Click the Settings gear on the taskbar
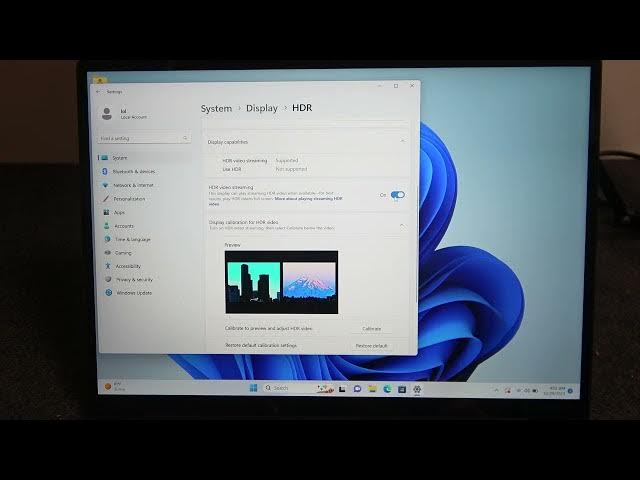The height and width of the screenshot is (480, 640). 417,389
